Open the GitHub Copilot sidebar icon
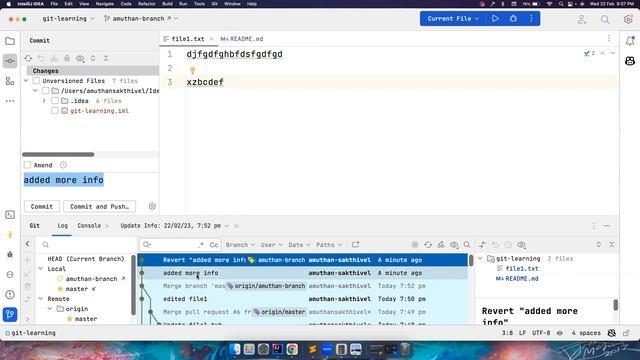 pyautogui.click(x=630, y=61)
